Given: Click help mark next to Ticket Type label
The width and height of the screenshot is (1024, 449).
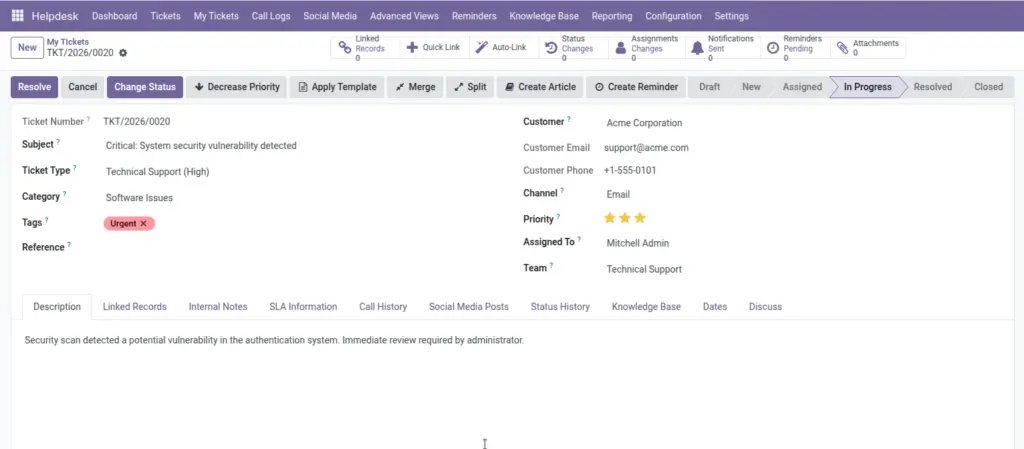Looking at the screenshot, I should coord(74,168).
